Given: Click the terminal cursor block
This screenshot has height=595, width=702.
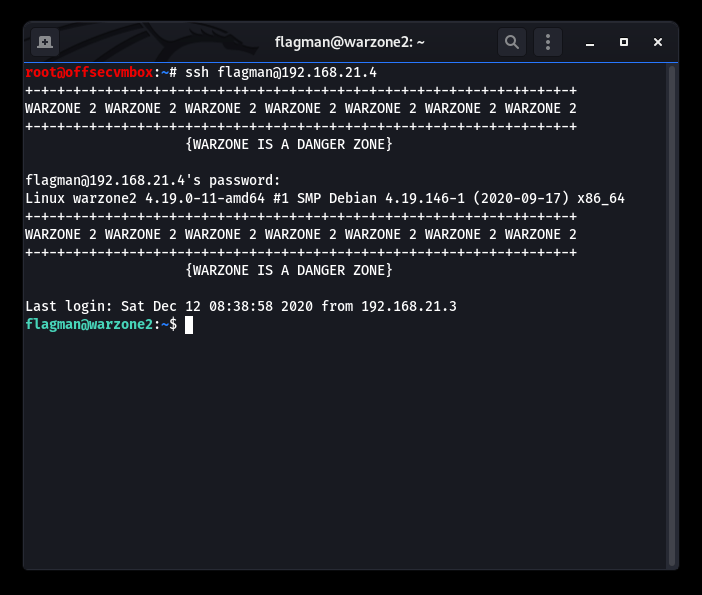Looking at the screenshot, I should point(189,325).
